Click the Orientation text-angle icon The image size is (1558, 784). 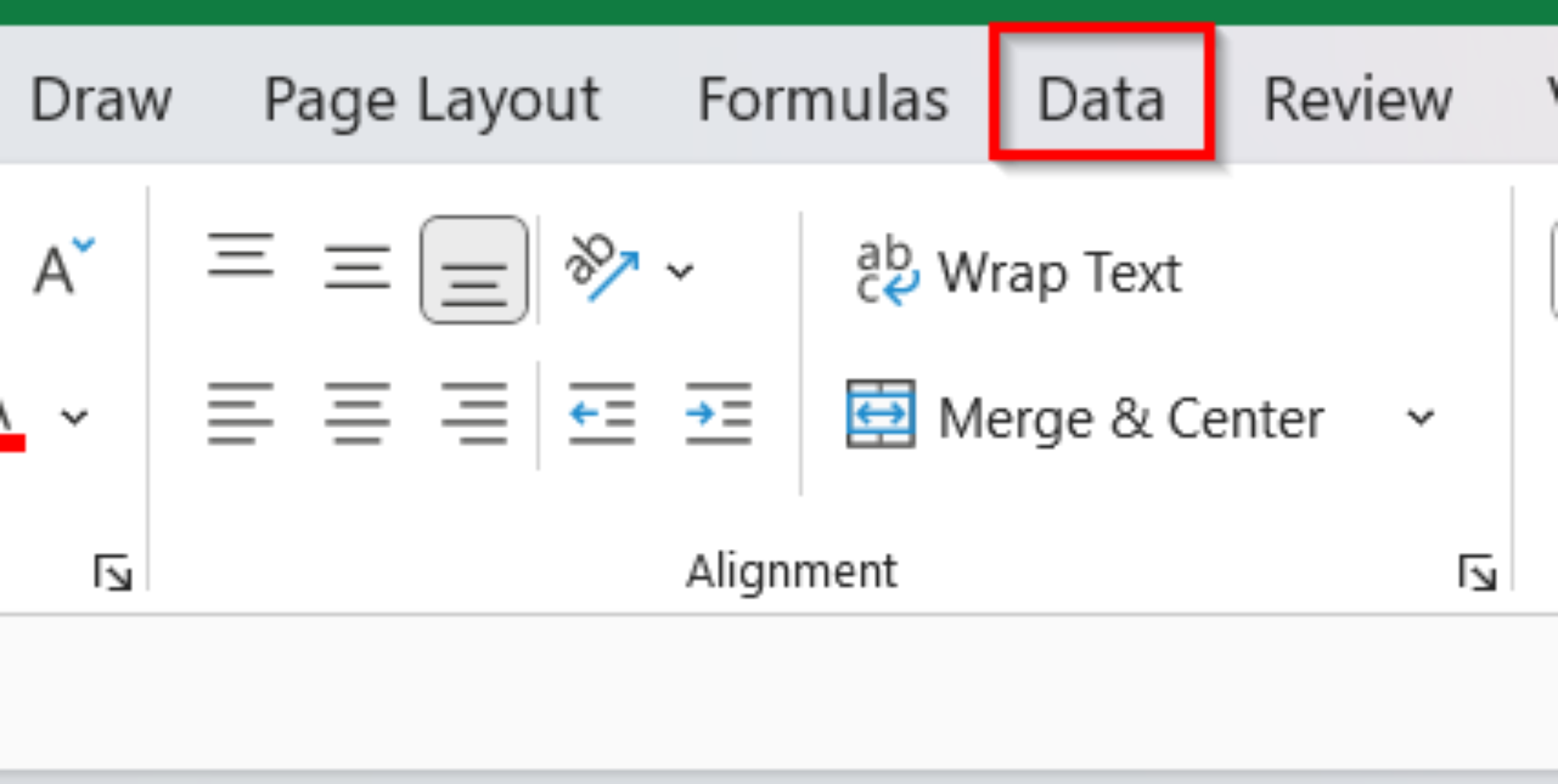click(x=602, y=268)
